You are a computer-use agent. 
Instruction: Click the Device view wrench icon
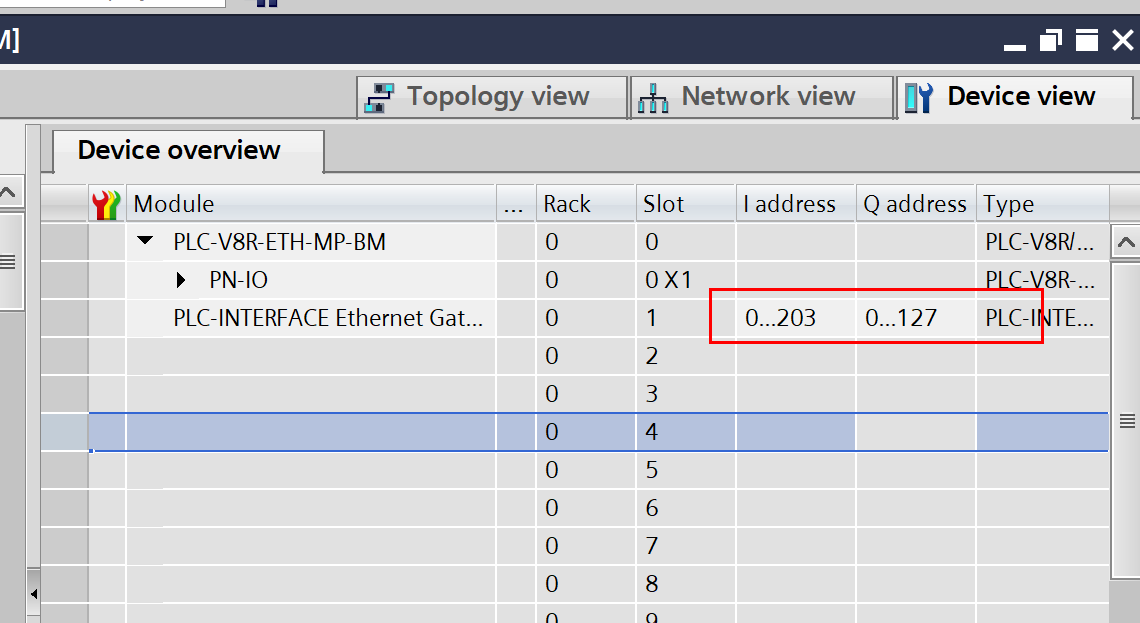click(918, 97)
